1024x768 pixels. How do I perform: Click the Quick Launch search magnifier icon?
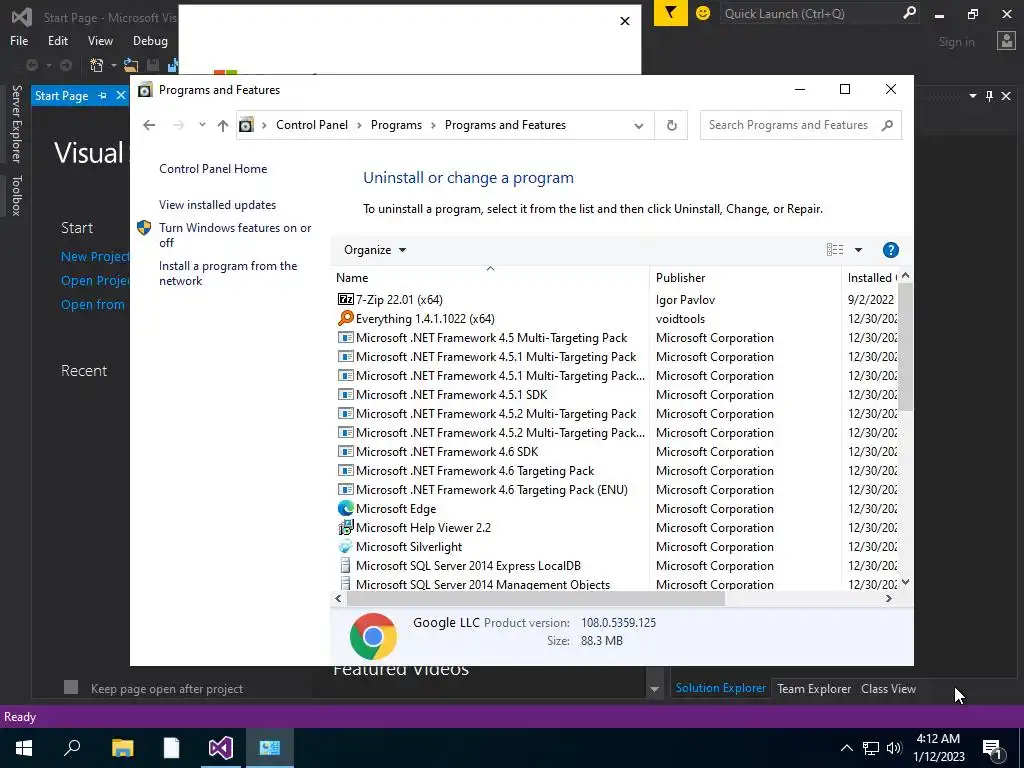click(908, 13)
